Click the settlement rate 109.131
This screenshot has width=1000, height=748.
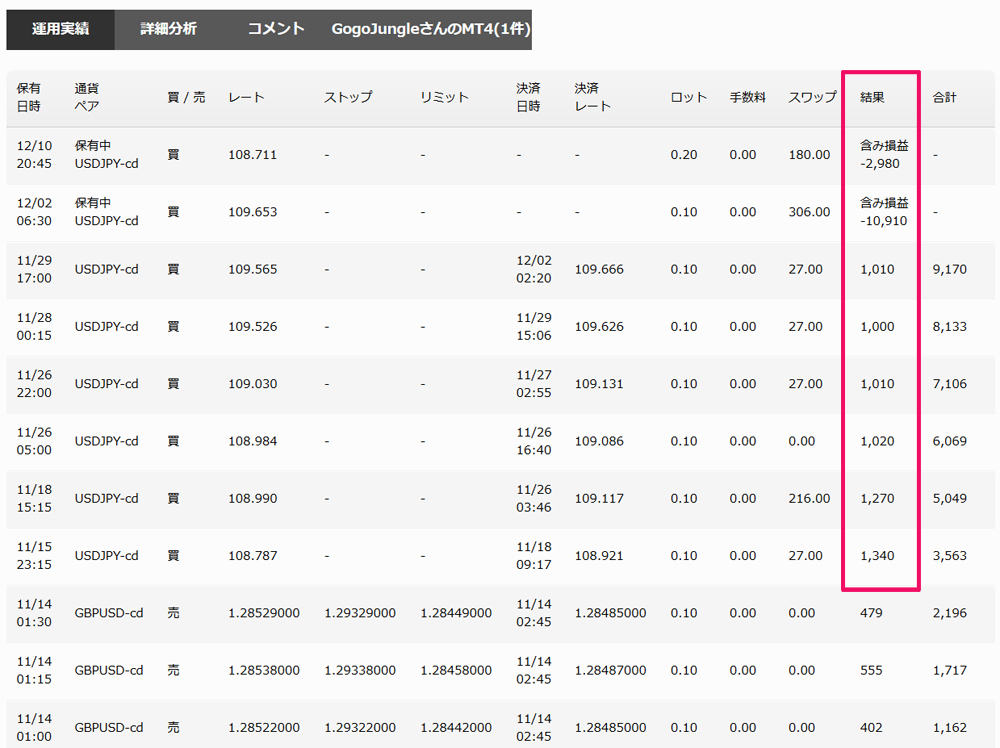tap(599, 385)
